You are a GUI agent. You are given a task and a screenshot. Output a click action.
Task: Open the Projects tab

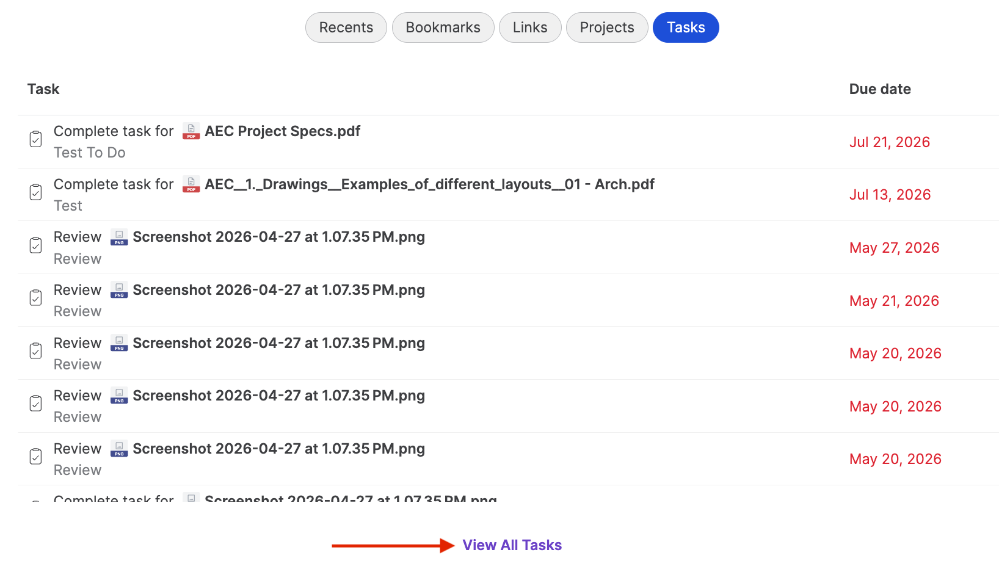point(607,27)
